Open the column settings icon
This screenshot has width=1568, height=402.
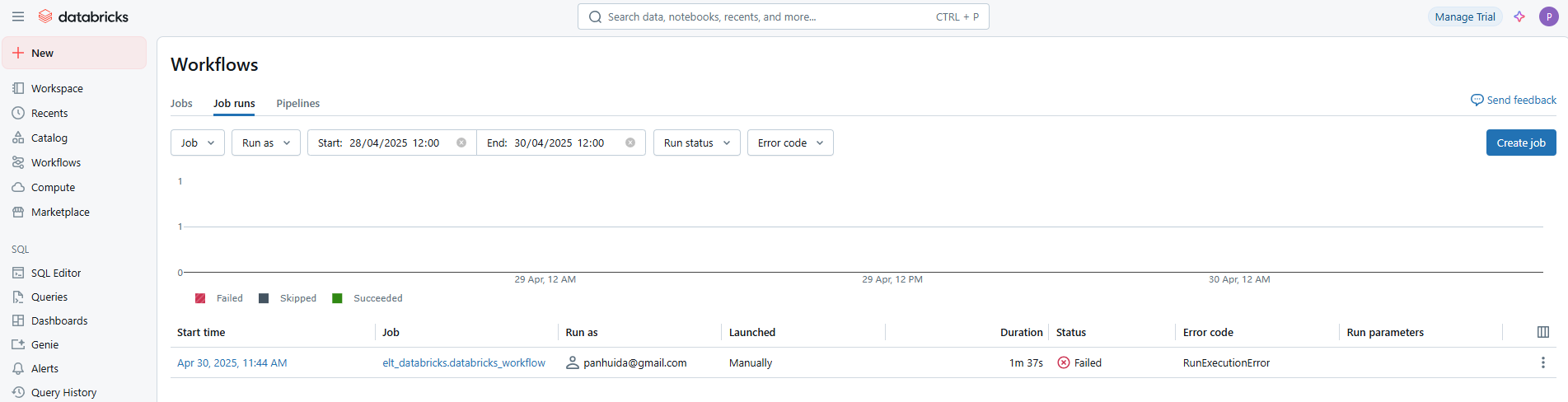[x=1543, y=332]
